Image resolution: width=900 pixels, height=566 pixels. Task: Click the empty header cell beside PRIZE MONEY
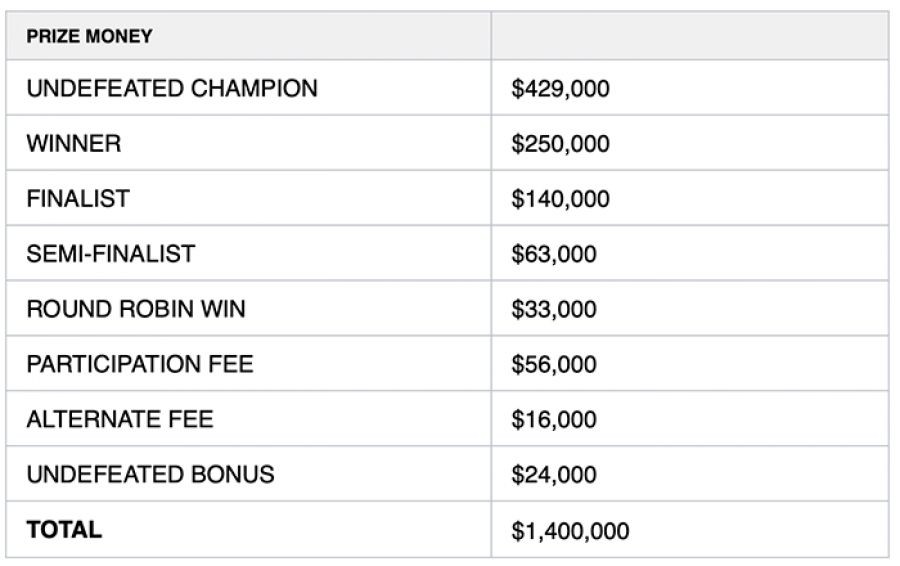tap(689, 36)
